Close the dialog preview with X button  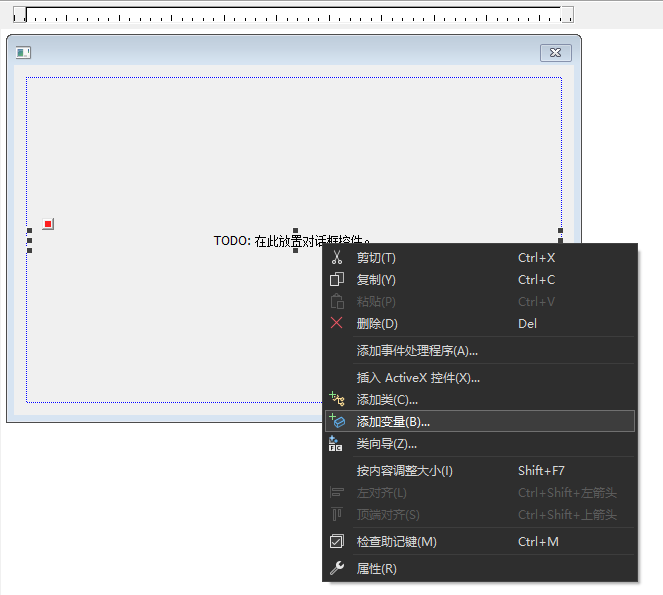point(556,53)
